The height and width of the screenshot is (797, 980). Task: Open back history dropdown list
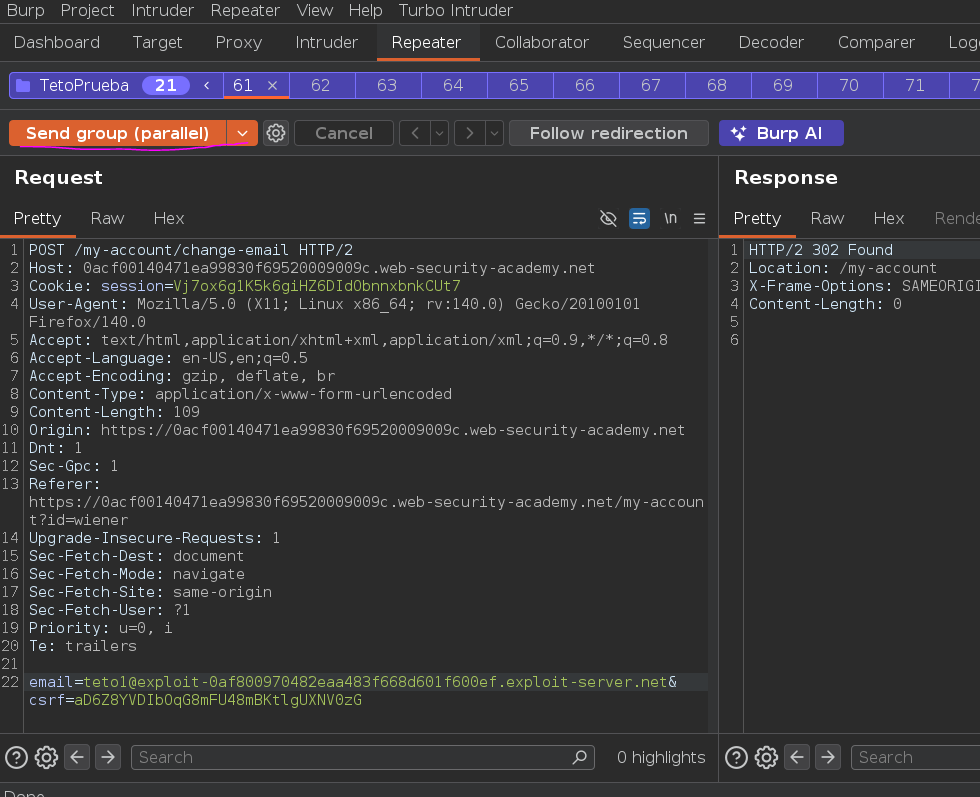(439, 133)
